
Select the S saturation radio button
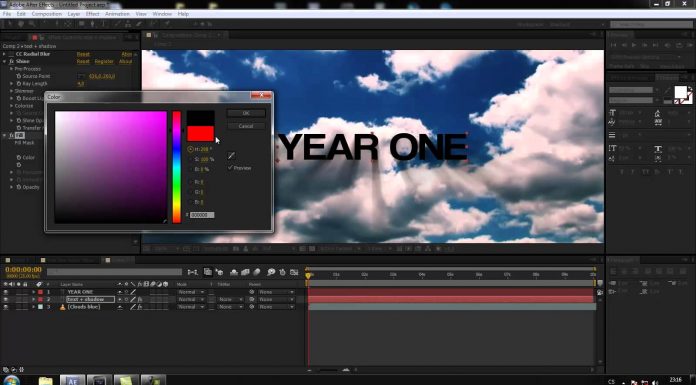(x=190, y=159)
